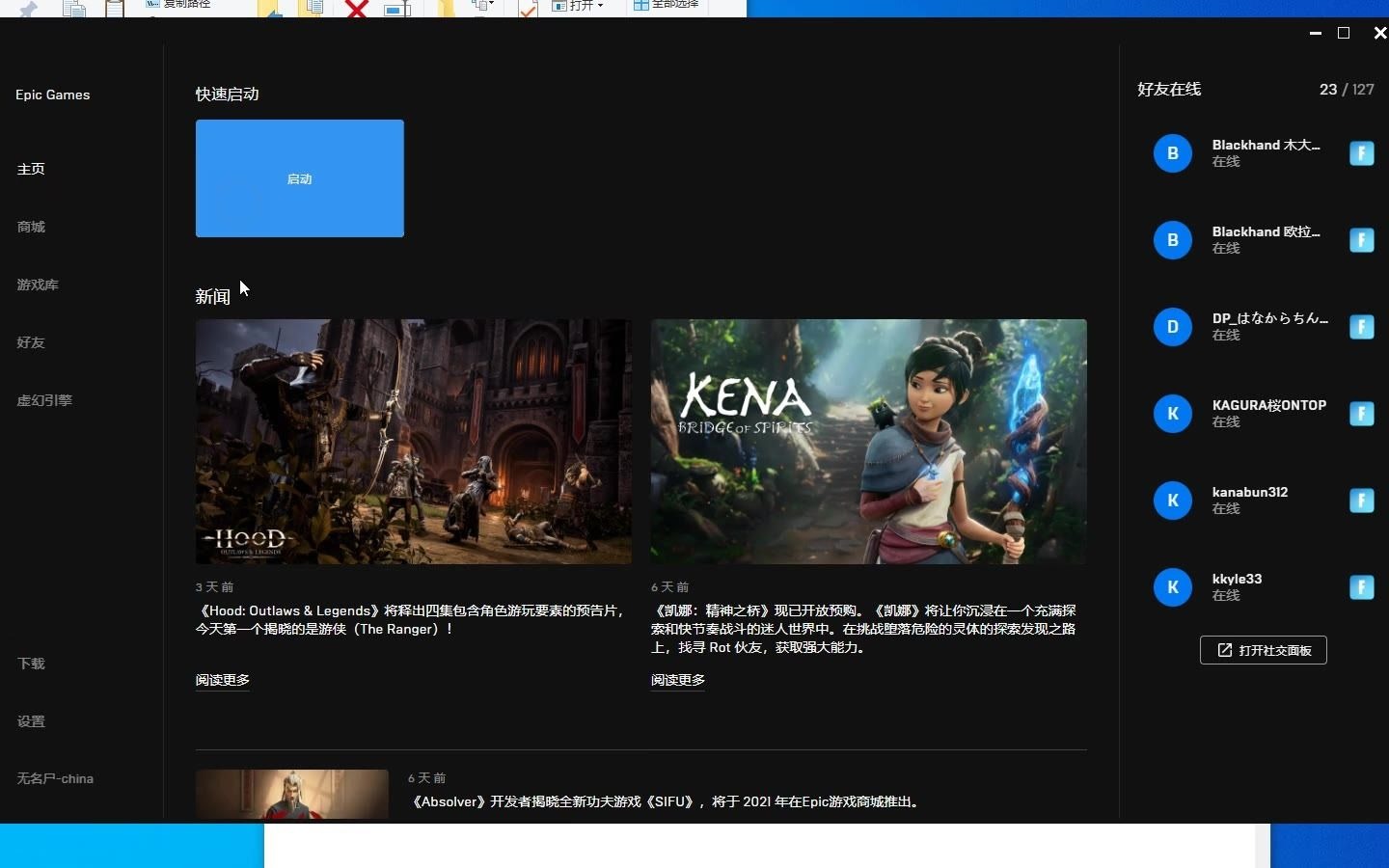Open the 打开 dropdown in Explorer ribbon
This screenshot has height=868, width=1389.
[x=578, y=6]
